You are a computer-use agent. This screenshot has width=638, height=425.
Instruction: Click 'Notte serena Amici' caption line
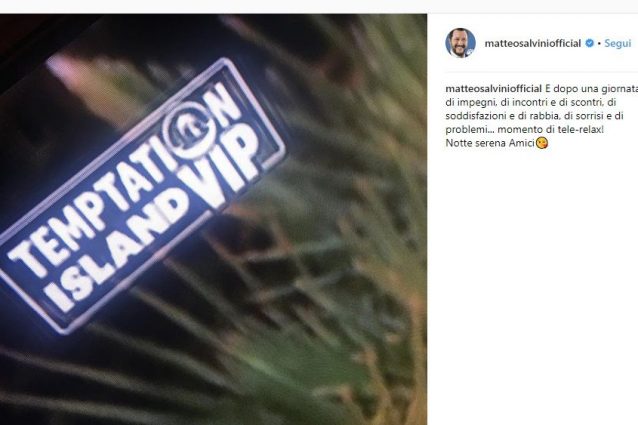(x=490, y=143)
